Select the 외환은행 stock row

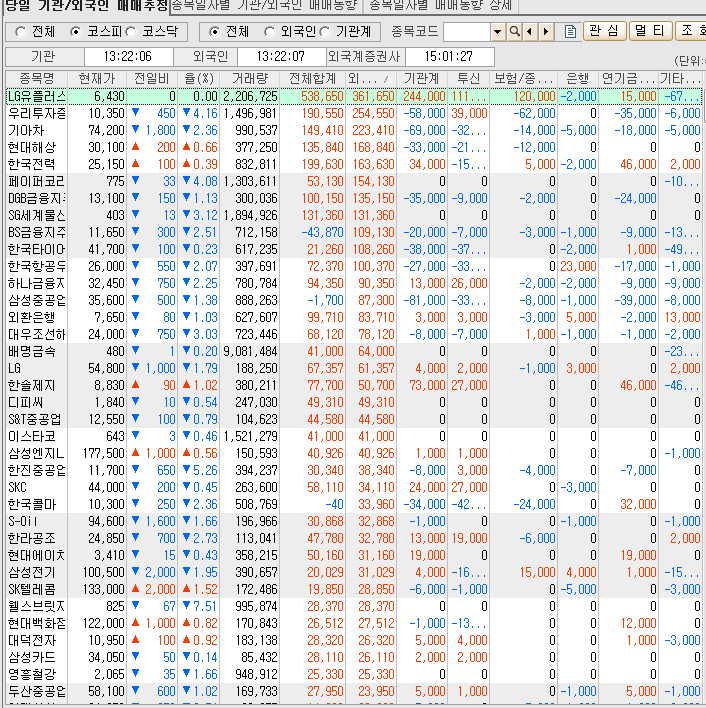pos(354,317)
